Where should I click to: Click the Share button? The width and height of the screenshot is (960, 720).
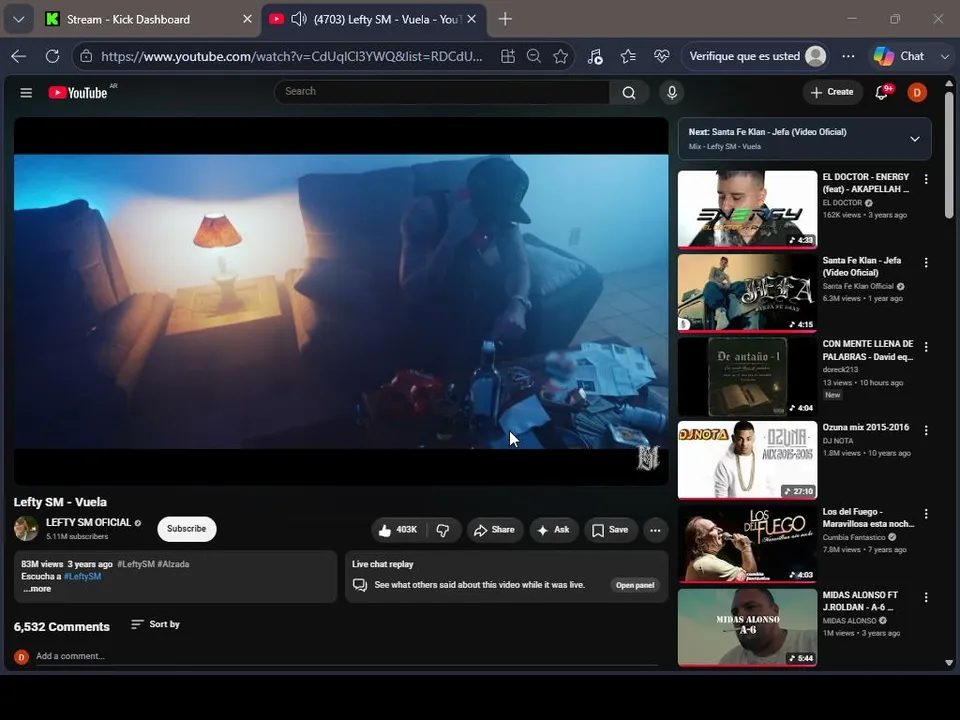(x=495, y=530)
